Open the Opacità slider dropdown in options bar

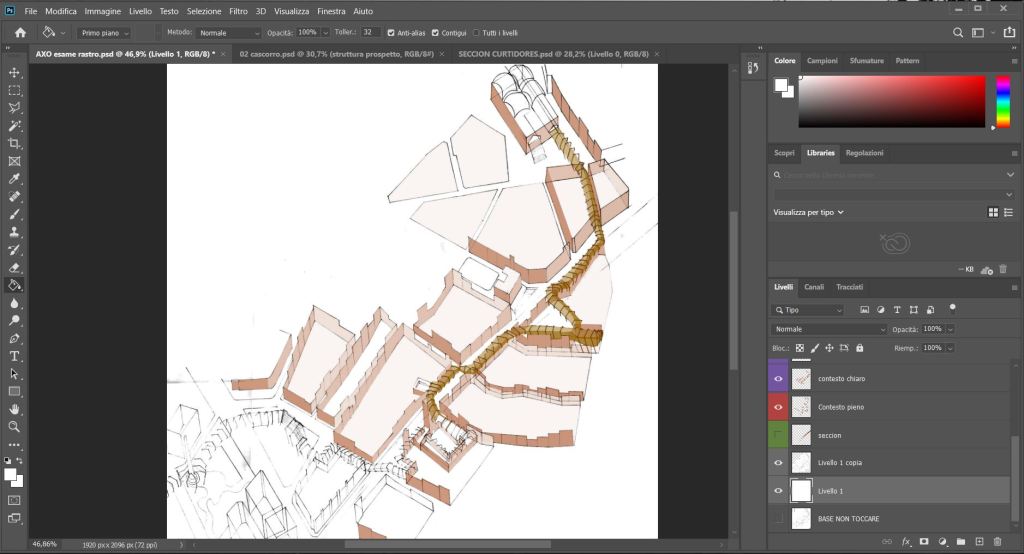[x=325, y=33]
